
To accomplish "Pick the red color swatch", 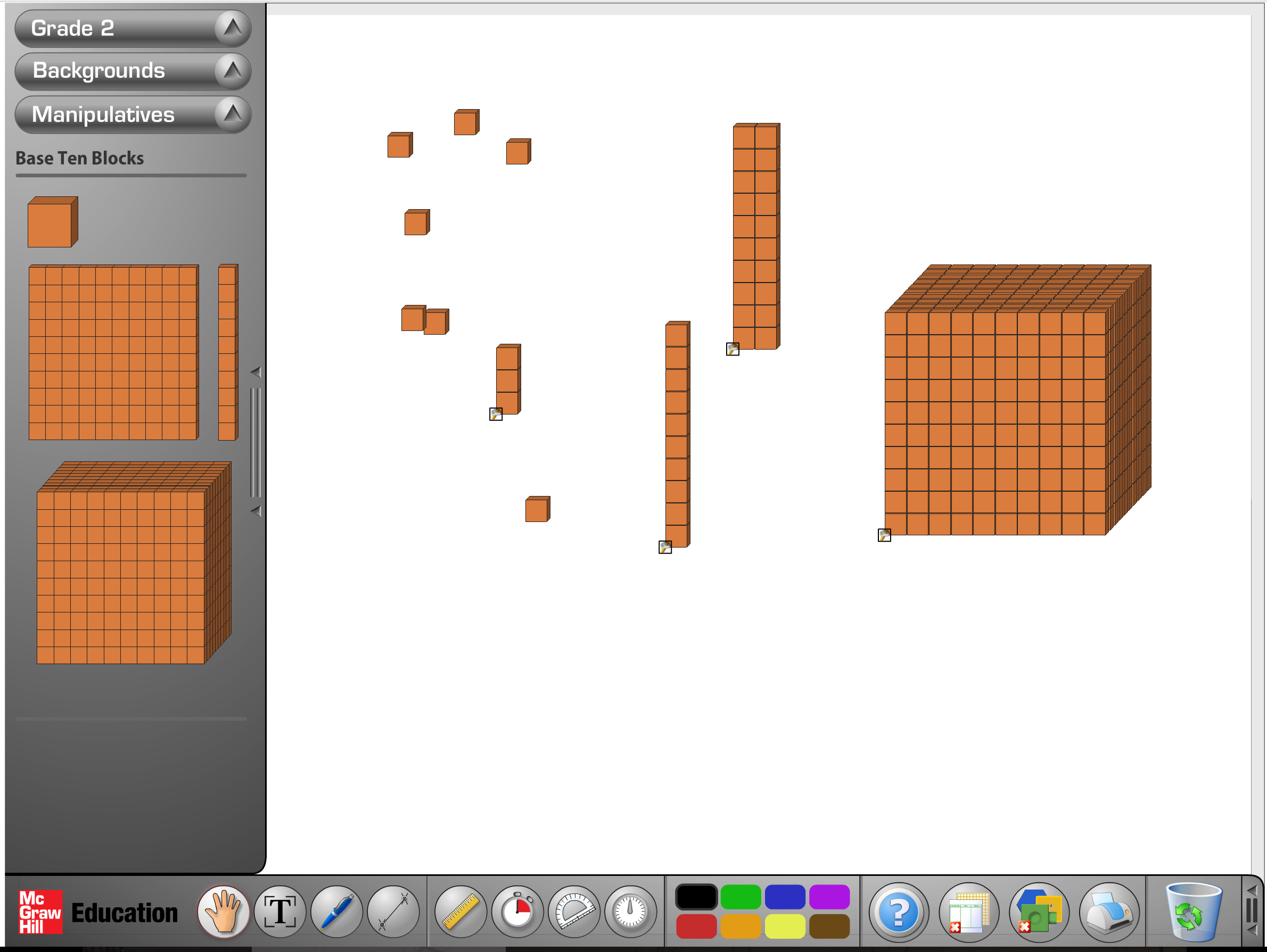I will (696, 927).
